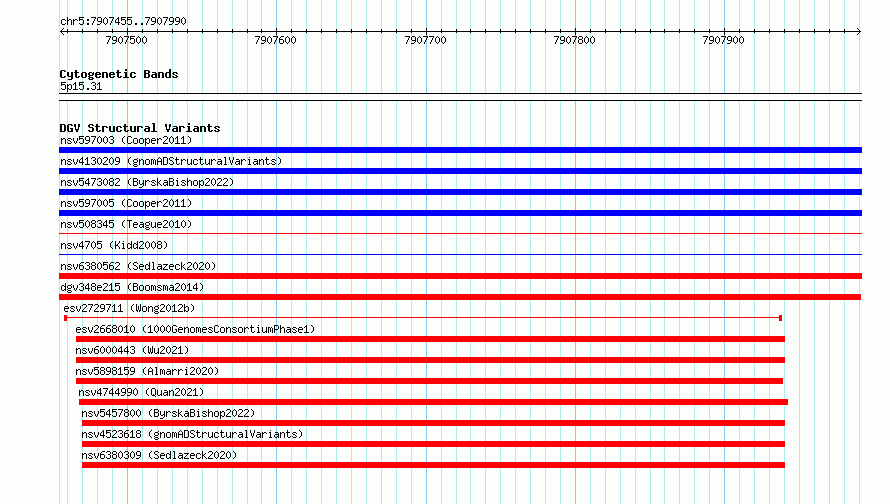The image size is (890, 504).
Task: Click the thin red capped line of esv2729711
Action: 423,318
